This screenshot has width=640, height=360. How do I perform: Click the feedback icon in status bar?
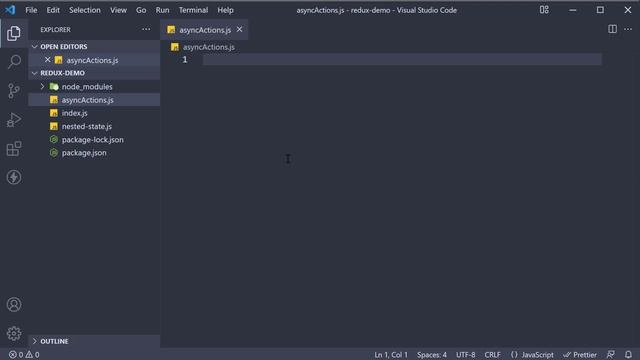pos(611,354)
